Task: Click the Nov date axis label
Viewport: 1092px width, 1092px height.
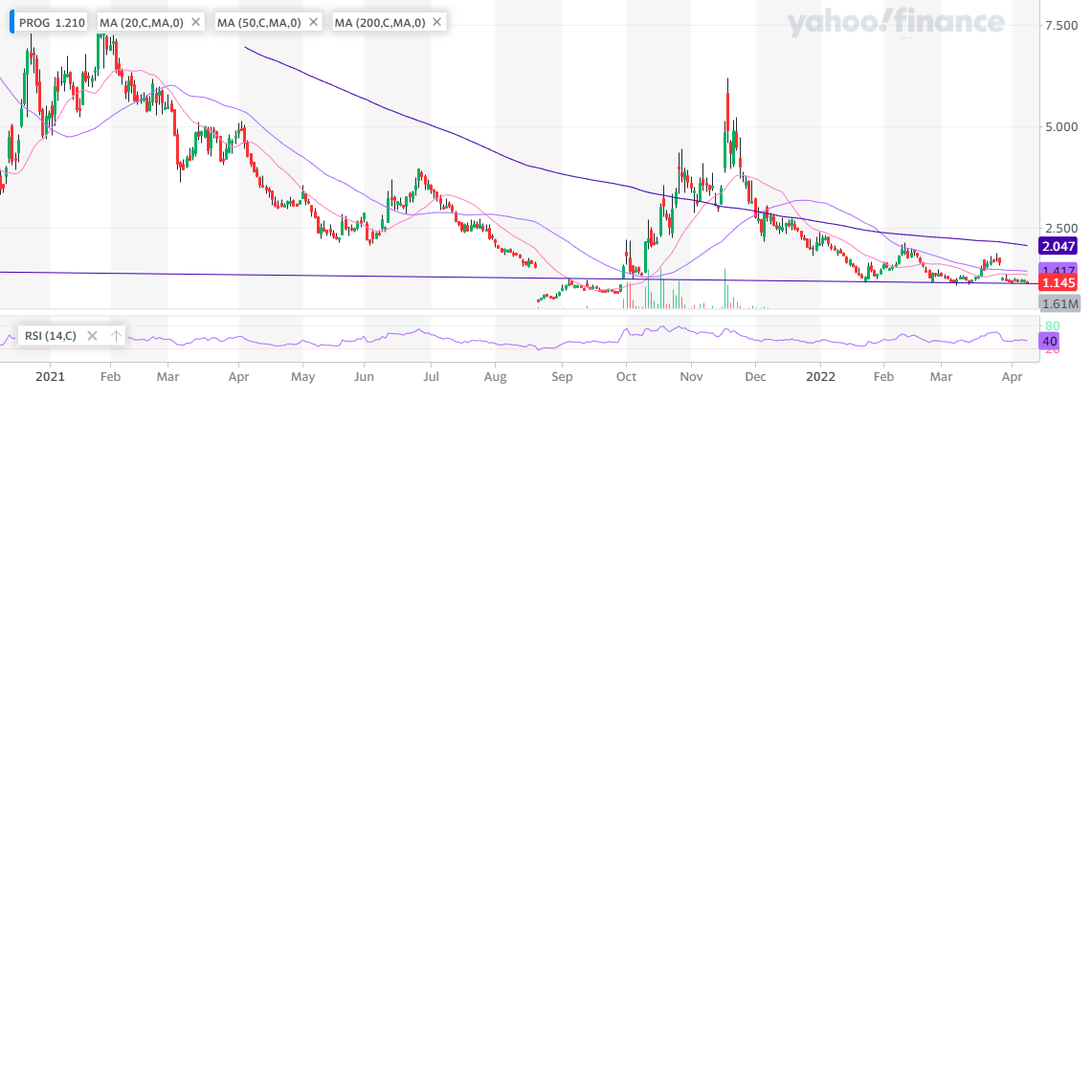Action: (691, 377)
